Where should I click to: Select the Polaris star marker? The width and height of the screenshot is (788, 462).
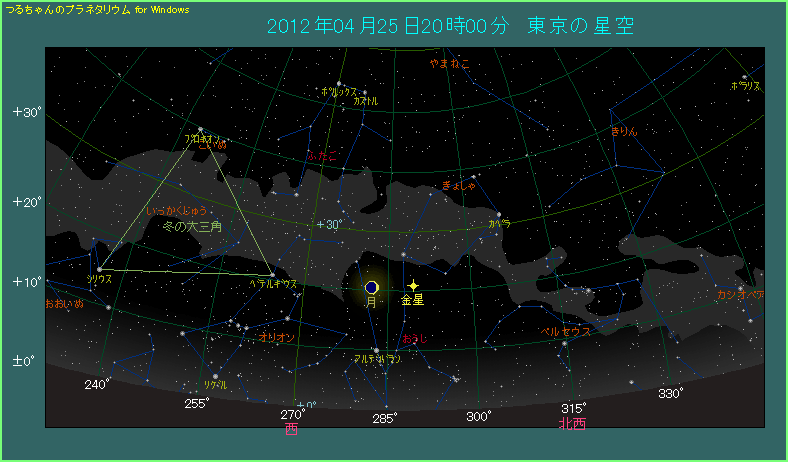(744, 77)
